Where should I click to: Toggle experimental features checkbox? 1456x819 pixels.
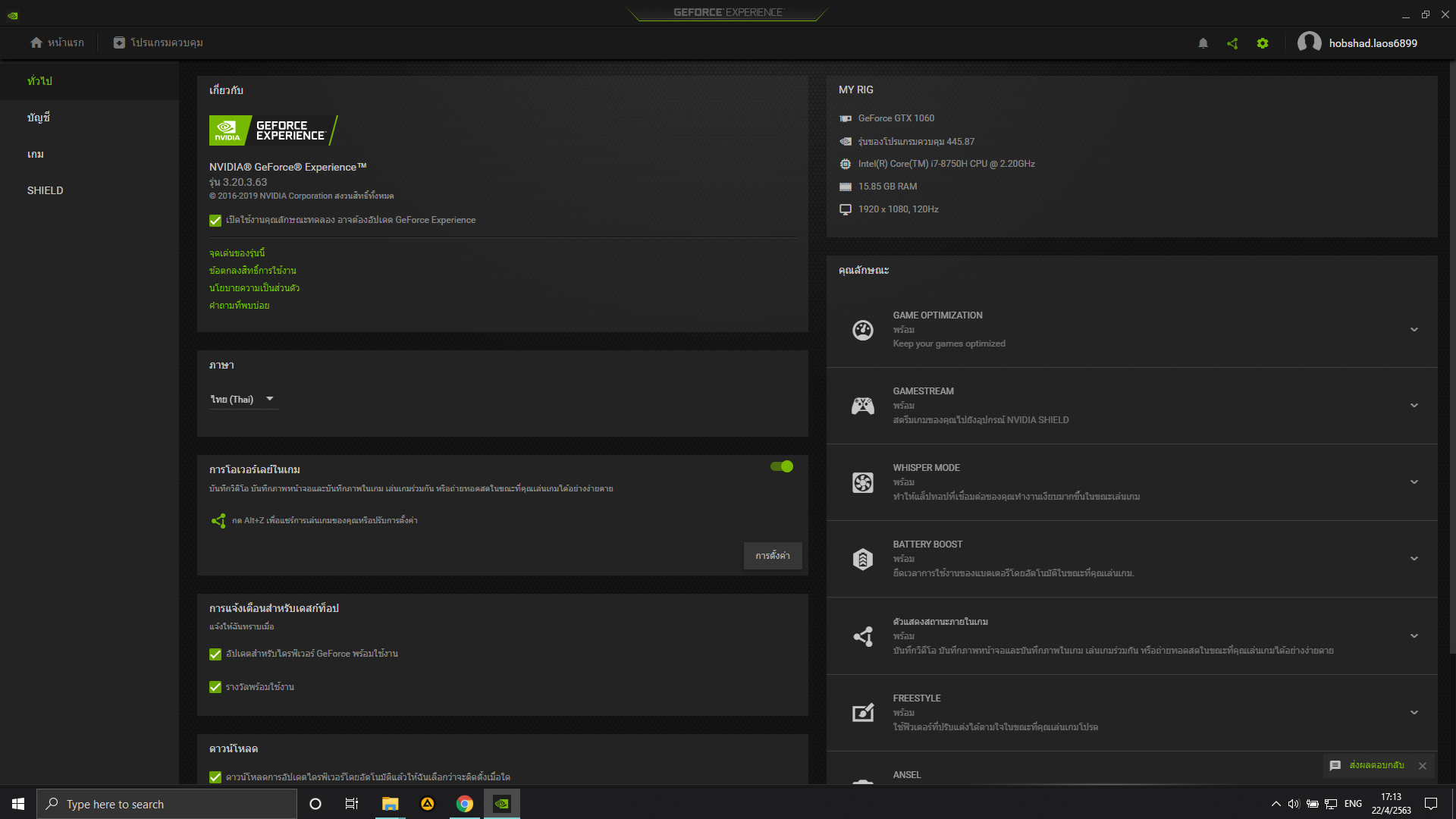(215, 221)
